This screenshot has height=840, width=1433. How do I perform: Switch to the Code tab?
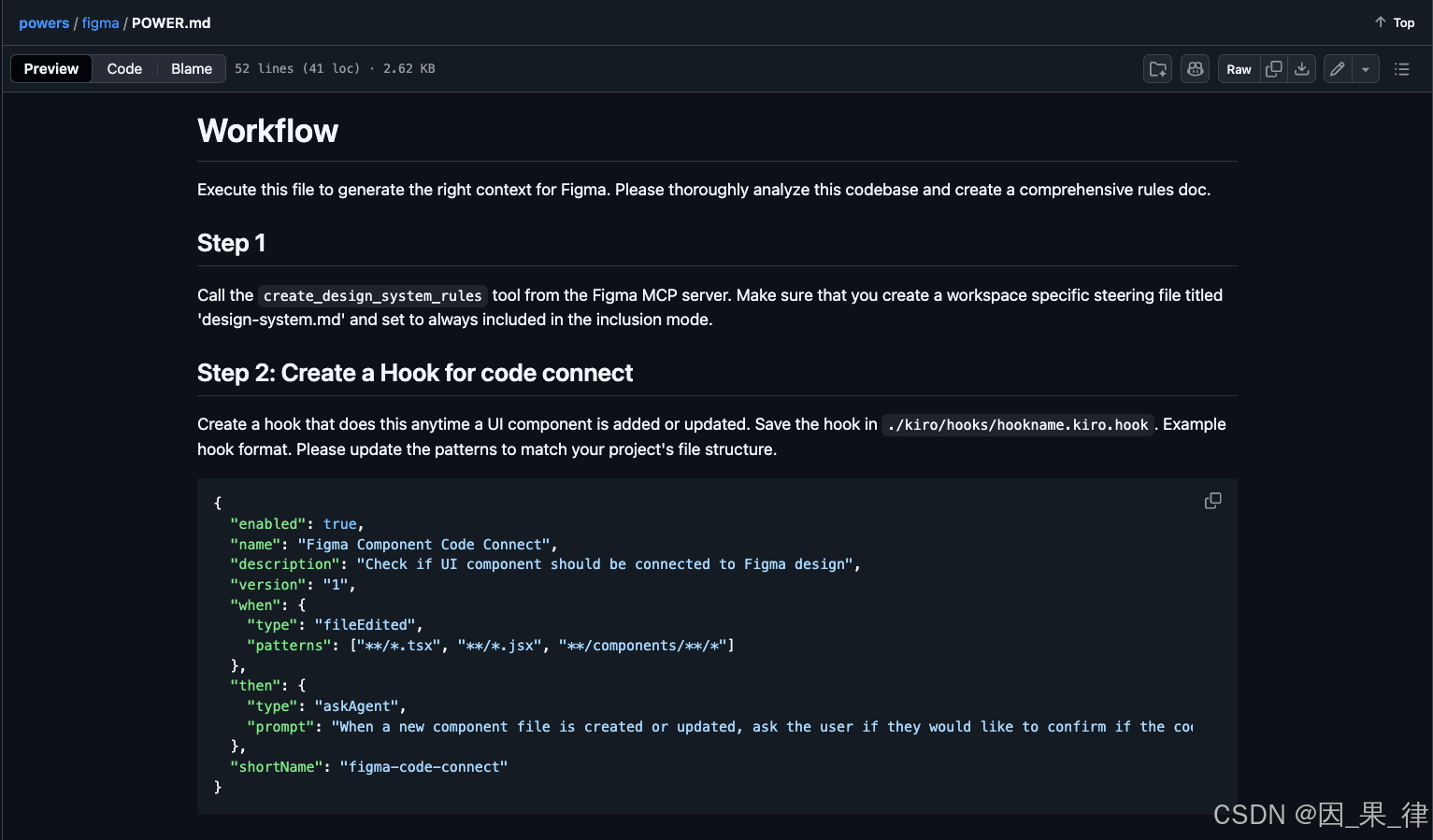tap(124, 68)
